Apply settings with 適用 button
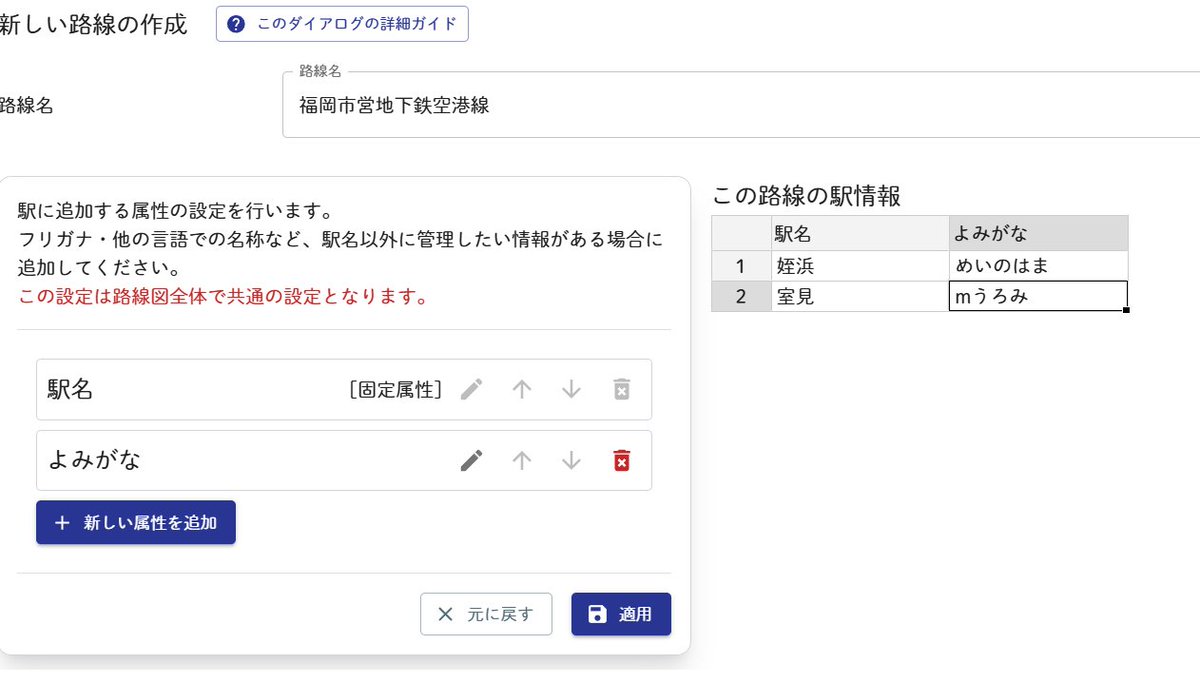Viewport: 1200px width, 683px height. point(621,614)
